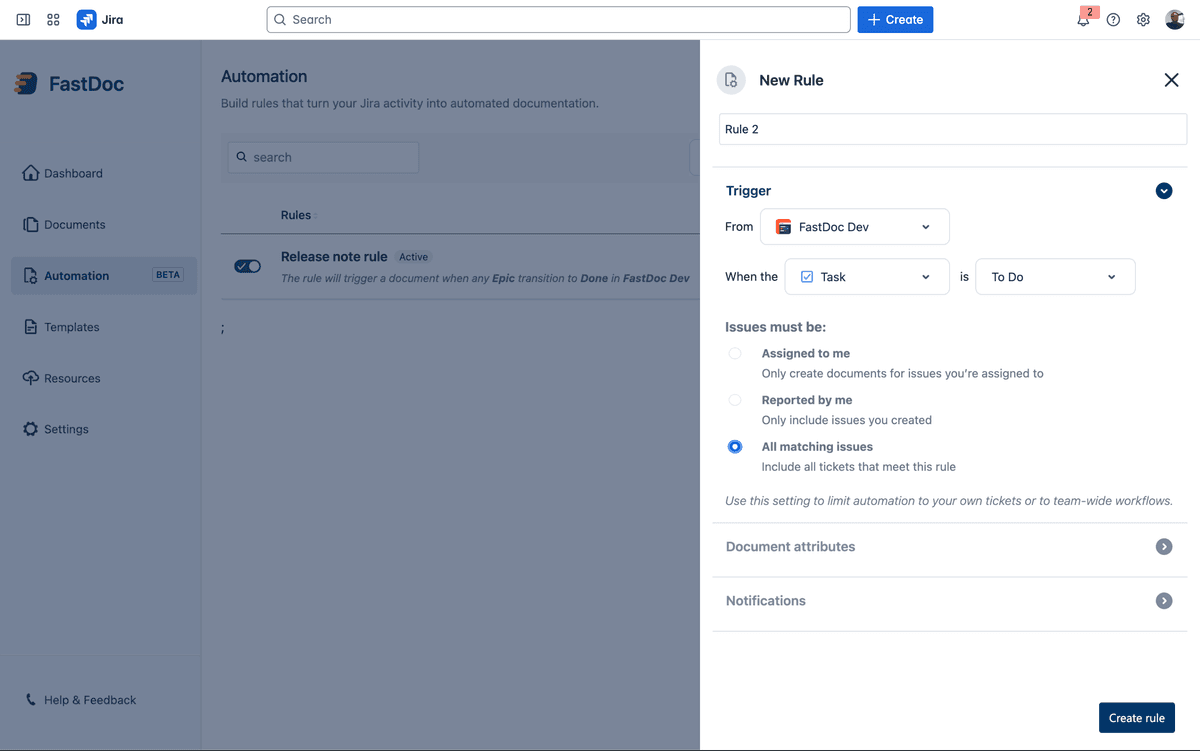
Task: Switch to the Automation section
Action: tap(79, 275)
